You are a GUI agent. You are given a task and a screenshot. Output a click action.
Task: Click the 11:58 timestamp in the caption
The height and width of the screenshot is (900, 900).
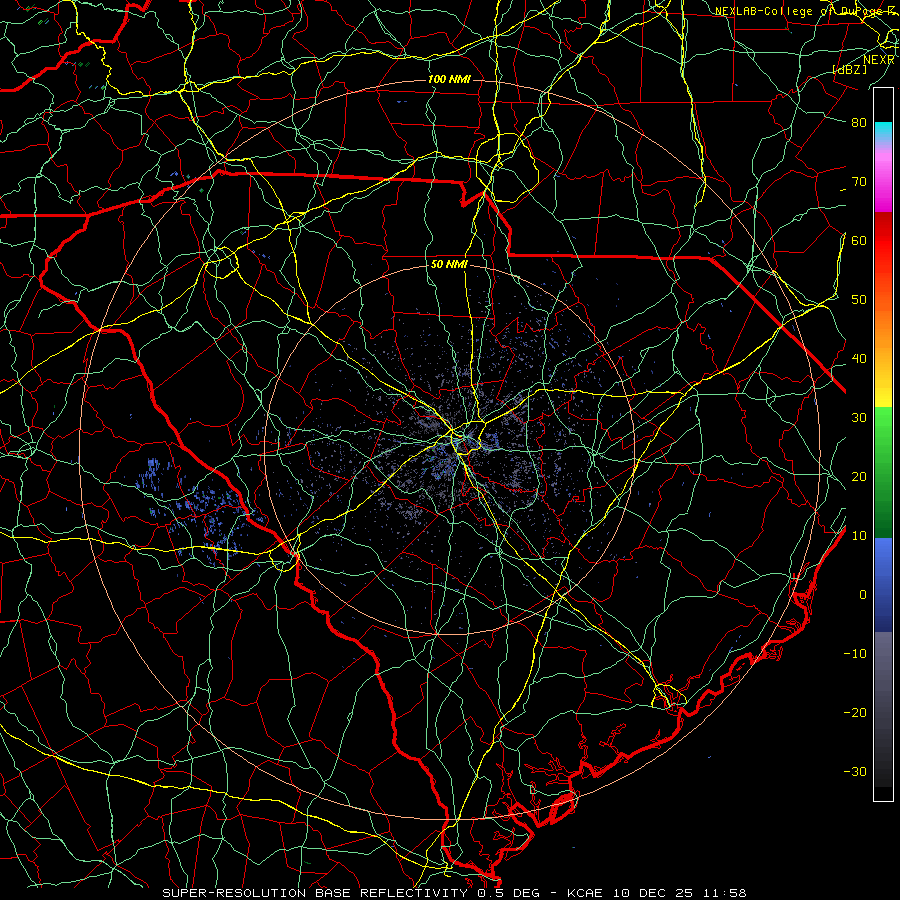click(x=725, y=893)
